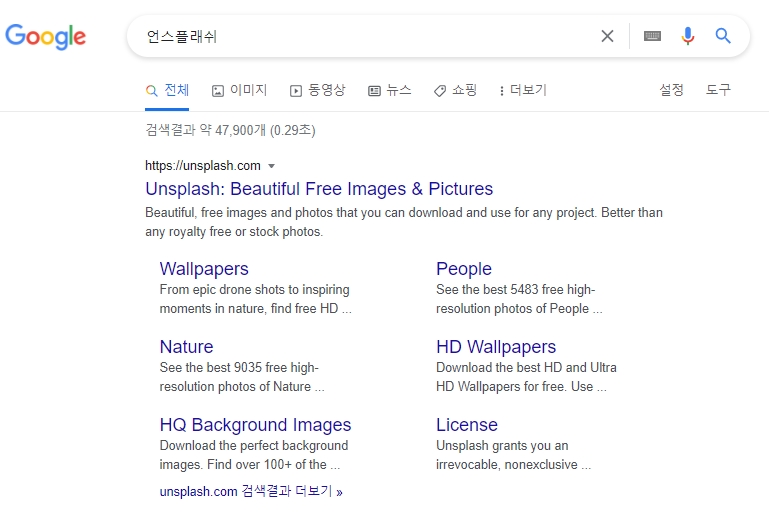Submit search with magnifier icon

point(723,36)
